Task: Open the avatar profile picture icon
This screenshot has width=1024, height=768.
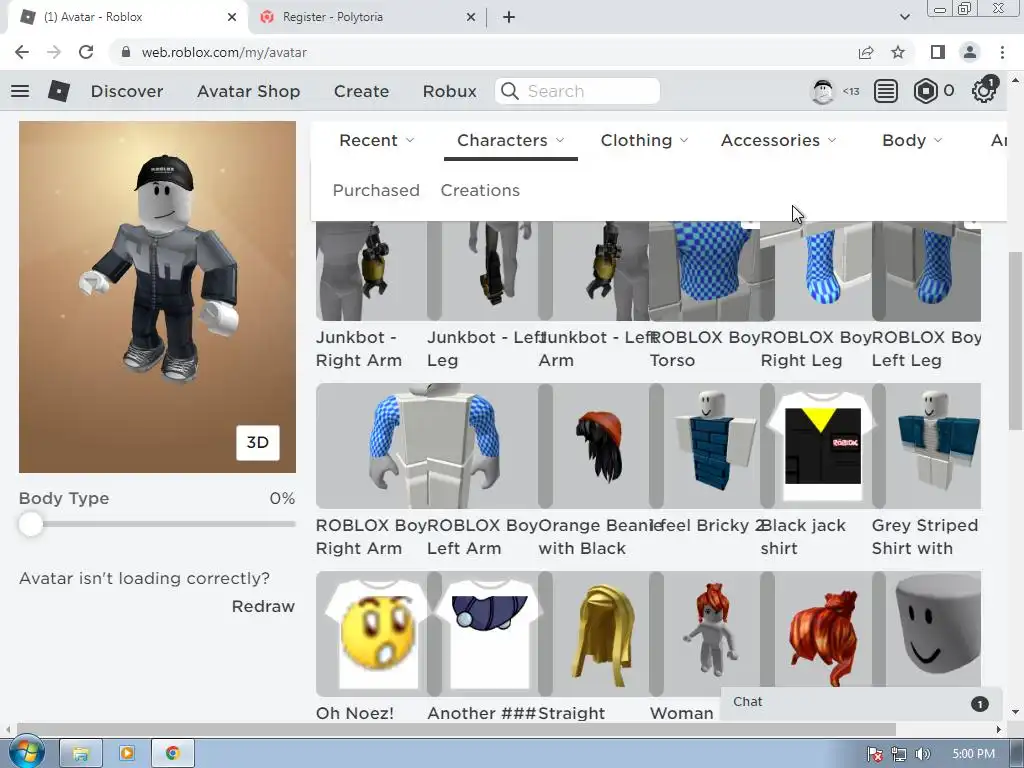Action: [822, 91]
